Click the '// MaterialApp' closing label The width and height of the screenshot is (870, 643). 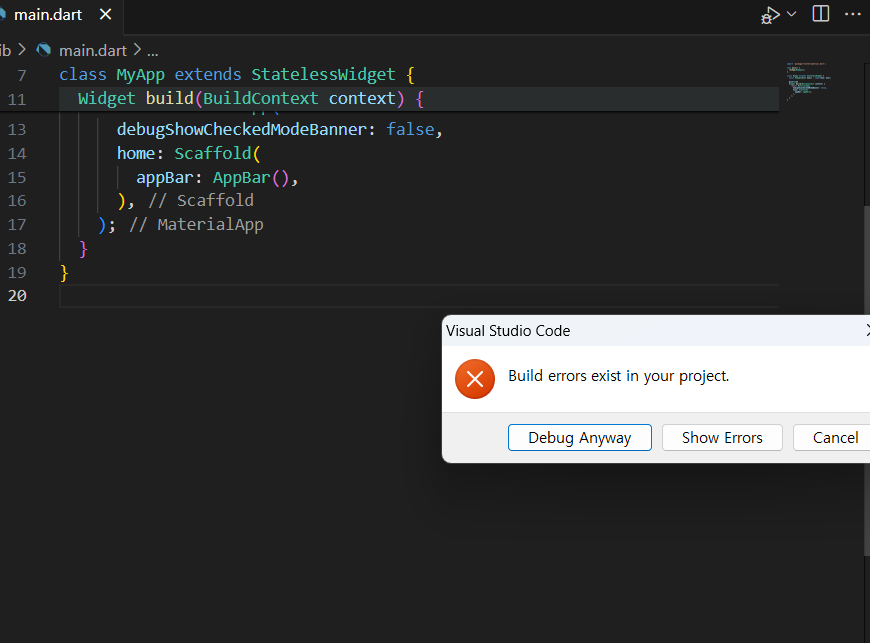click(196, 225)
